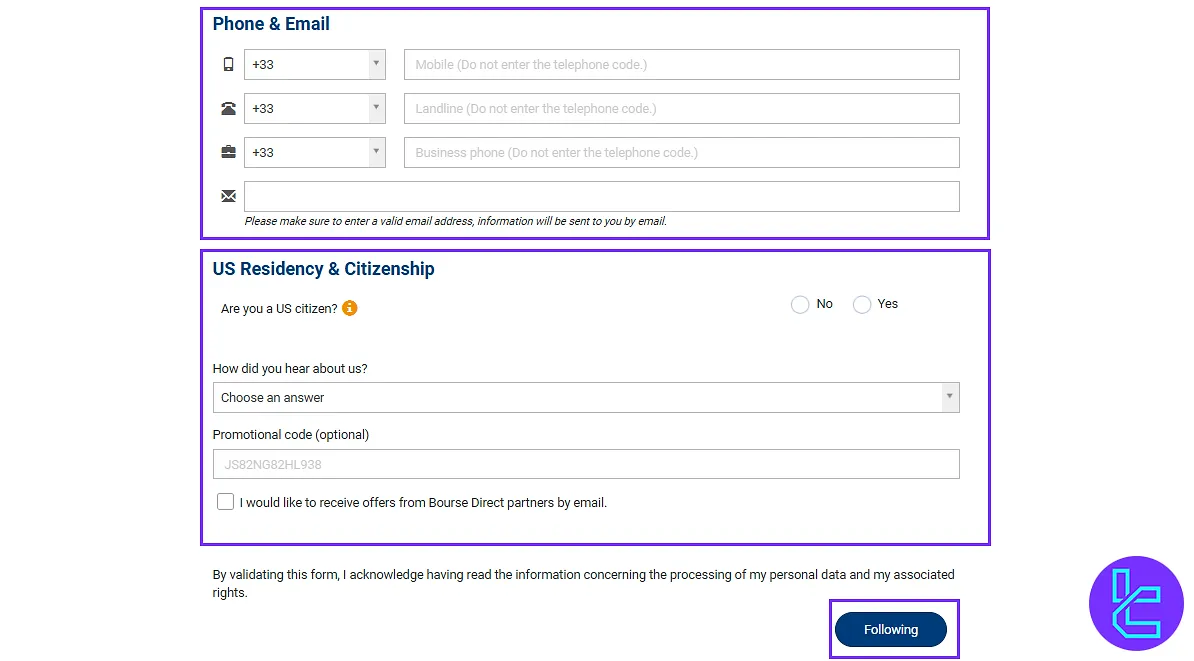The height and width of the screenshot is (661, 1194).
Task: Open the US citizen info tooltip icon
Action: 349,308
